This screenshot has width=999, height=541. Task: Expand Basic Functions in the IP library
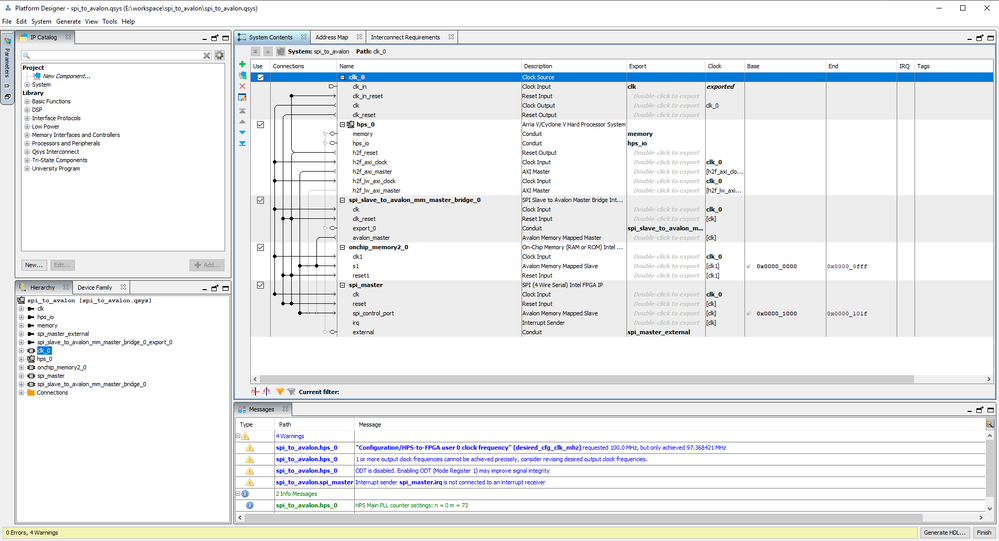pos(27,102)
